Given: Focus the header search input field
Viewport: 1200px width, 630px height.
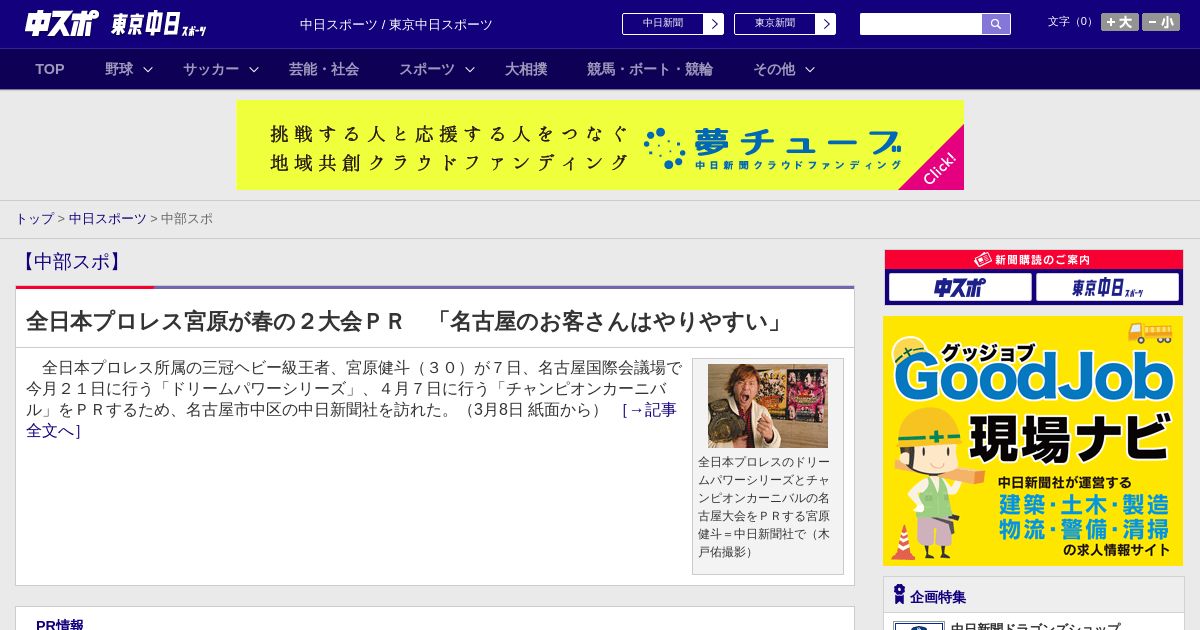Looking at the screenshot, I should pyautogui.click(x=921, y=24).
